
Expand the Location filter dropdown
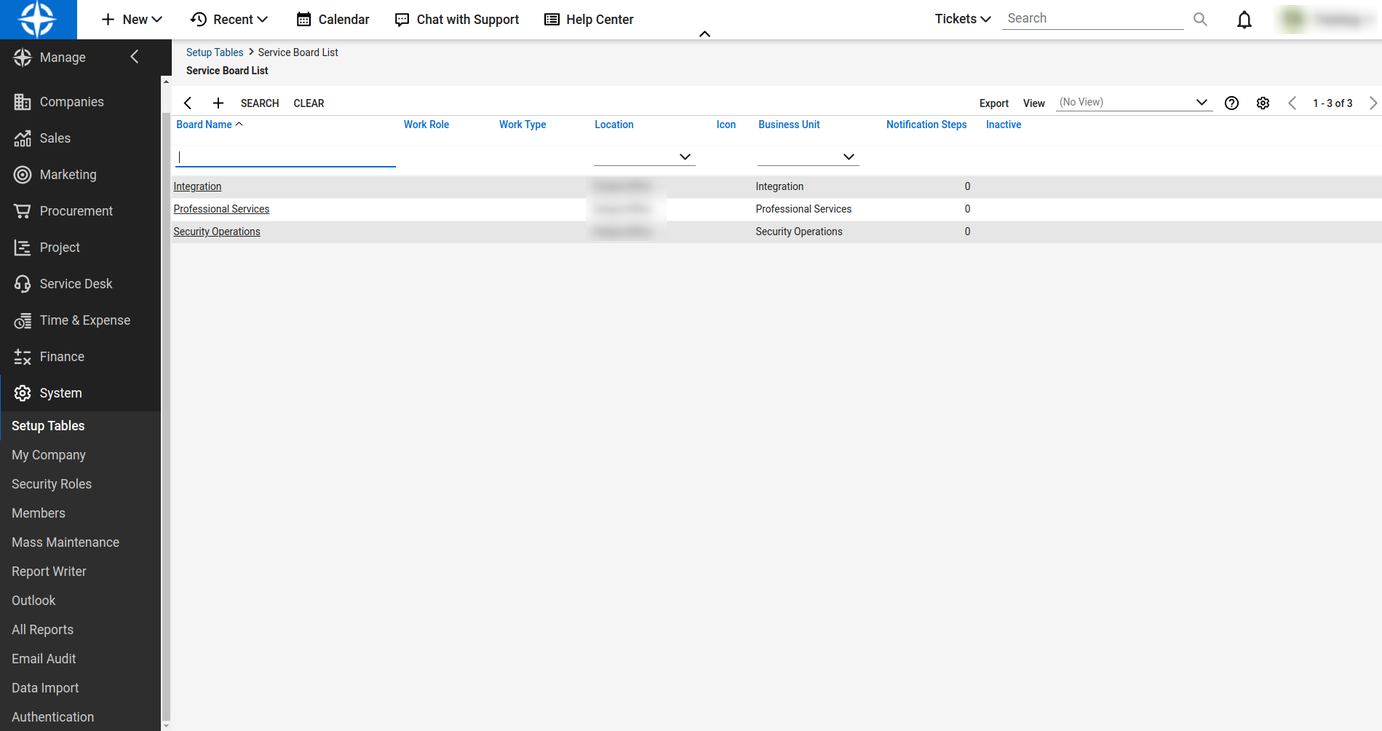(x=685, y=157)
